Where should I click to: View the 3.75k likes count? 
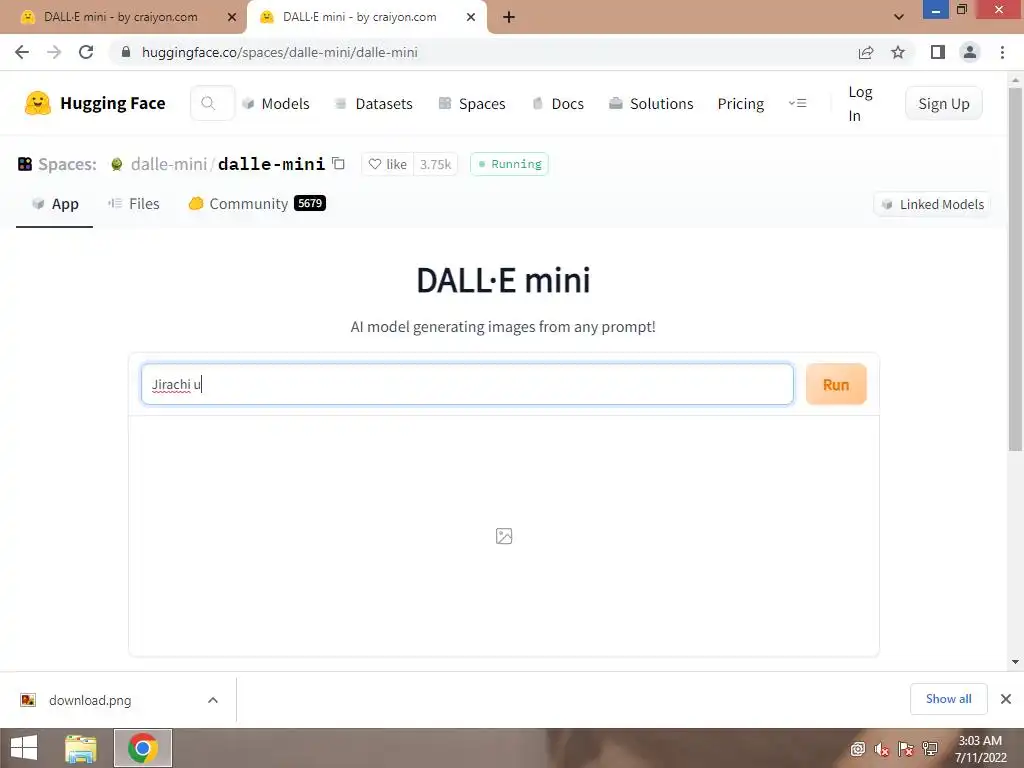click(x=436, y=164)
